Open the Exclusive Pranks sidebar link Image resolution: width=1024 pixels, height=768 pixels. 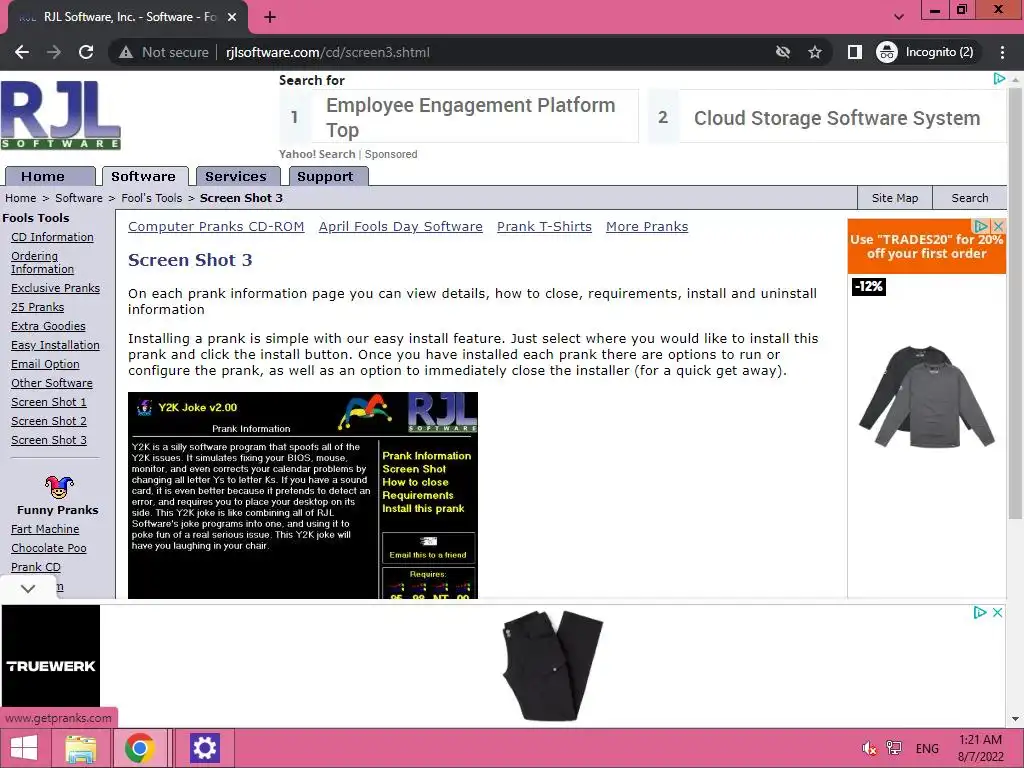56,288
